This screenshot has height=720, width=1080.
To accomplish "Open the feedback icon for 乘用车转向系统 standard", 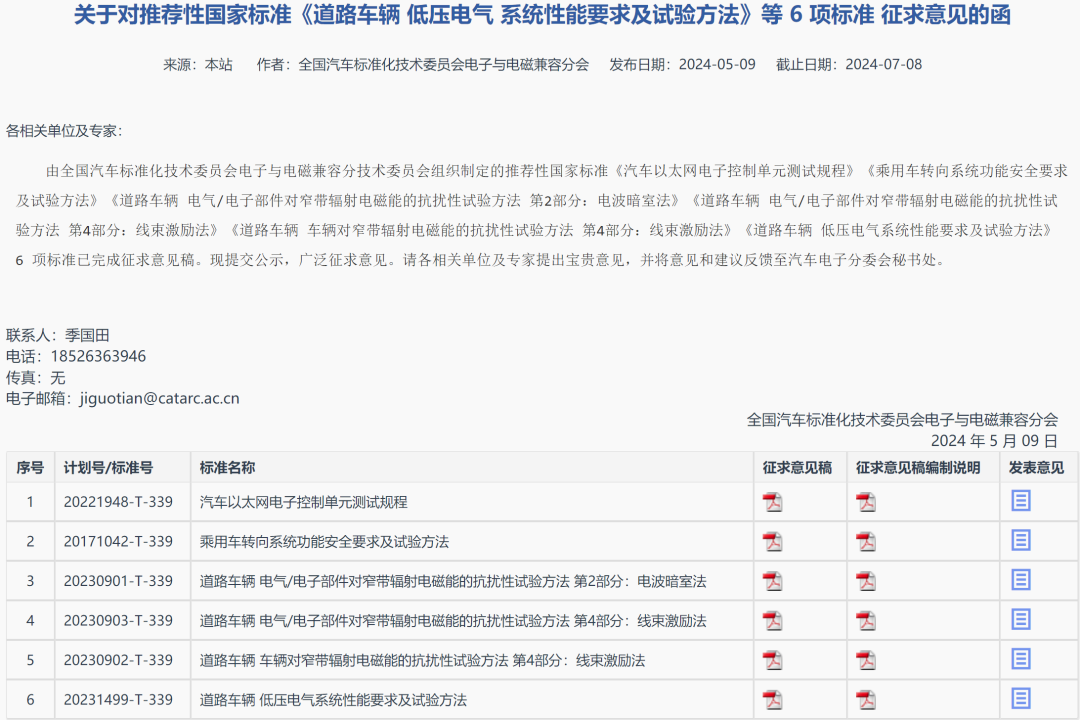I will tap(1021, 540).
